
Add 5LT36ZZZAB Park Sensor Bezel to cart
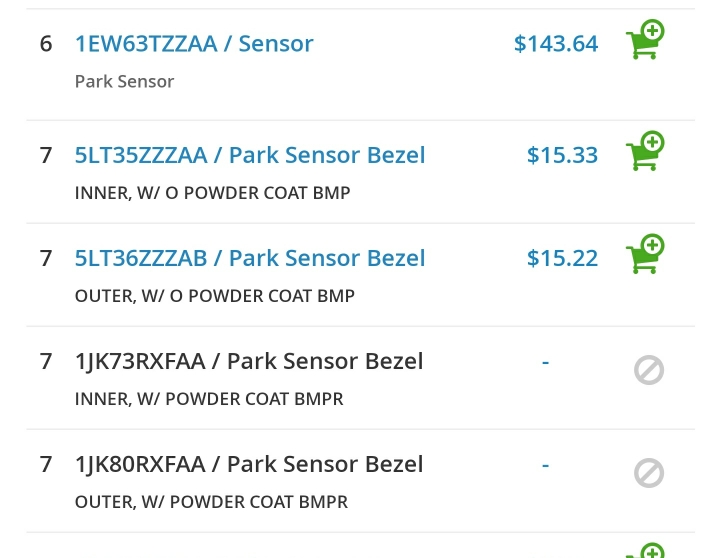click(x=646, y=254)
